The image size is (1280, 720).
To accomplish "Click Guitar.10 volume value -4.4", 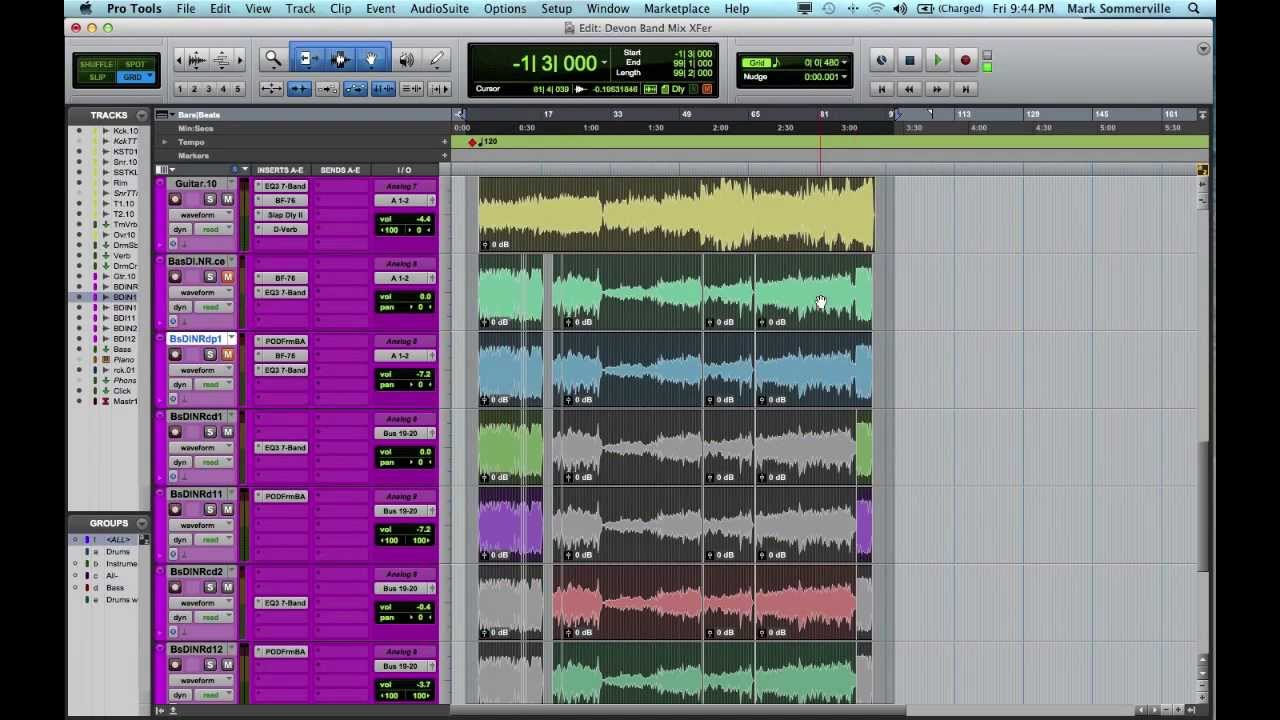I will coord(422,219).
